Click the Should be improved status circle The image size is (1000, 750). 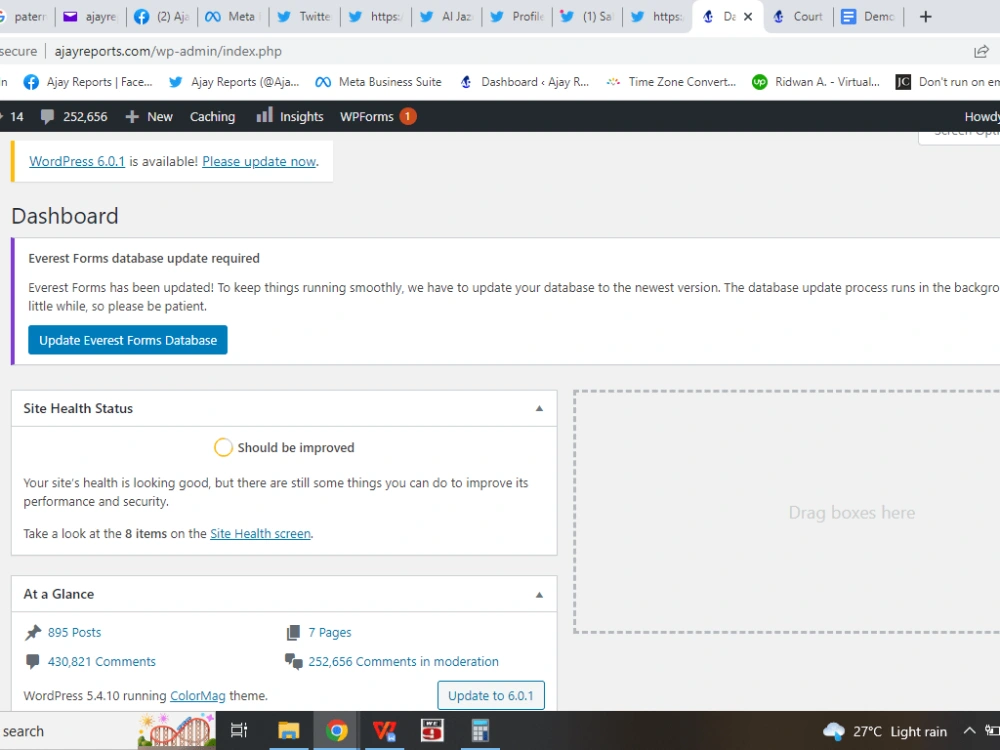click(223, 448)
